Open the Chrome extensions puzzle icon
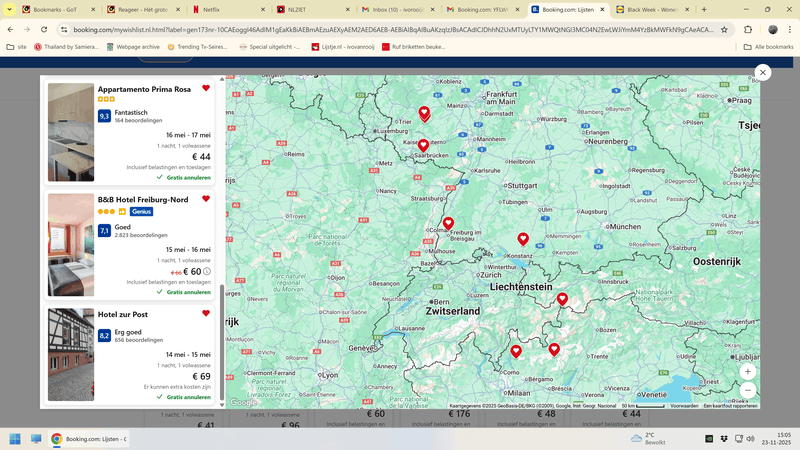The image size is (800, 450). pos(748,30)
